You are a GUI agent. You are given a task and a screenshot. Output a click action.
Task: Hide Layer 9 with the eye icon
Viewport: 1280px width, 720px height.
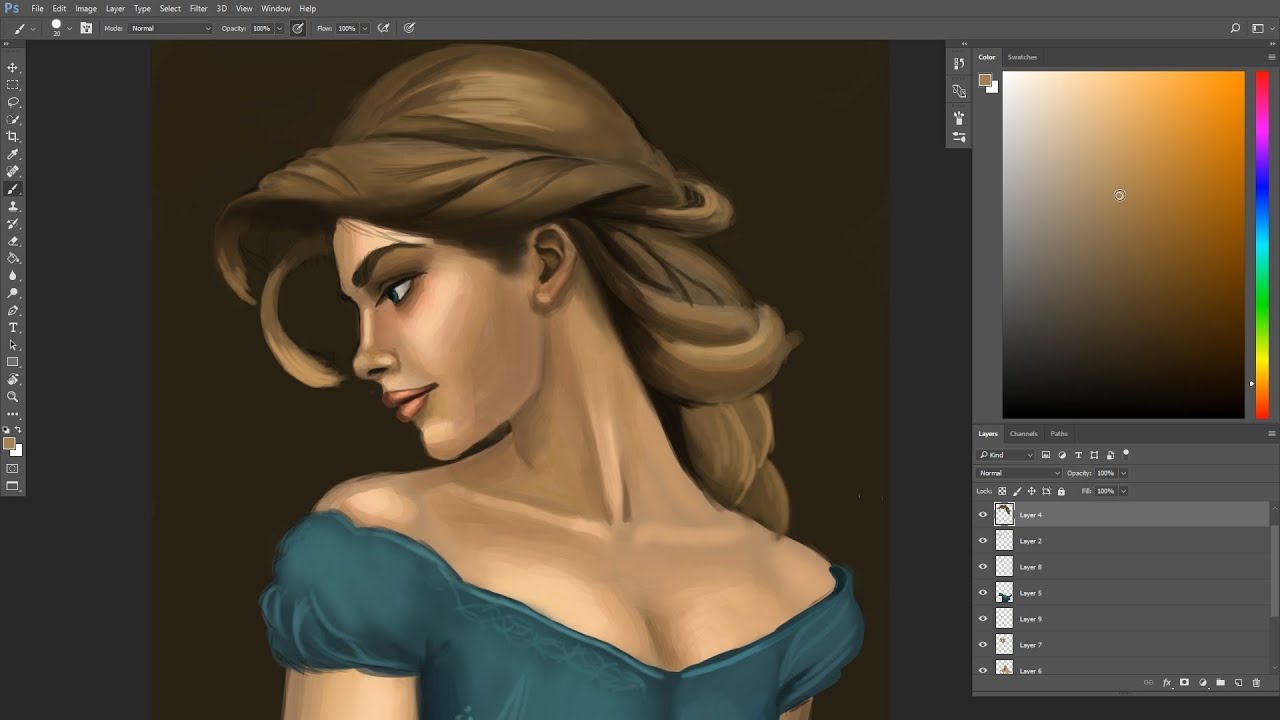point(983,619)
